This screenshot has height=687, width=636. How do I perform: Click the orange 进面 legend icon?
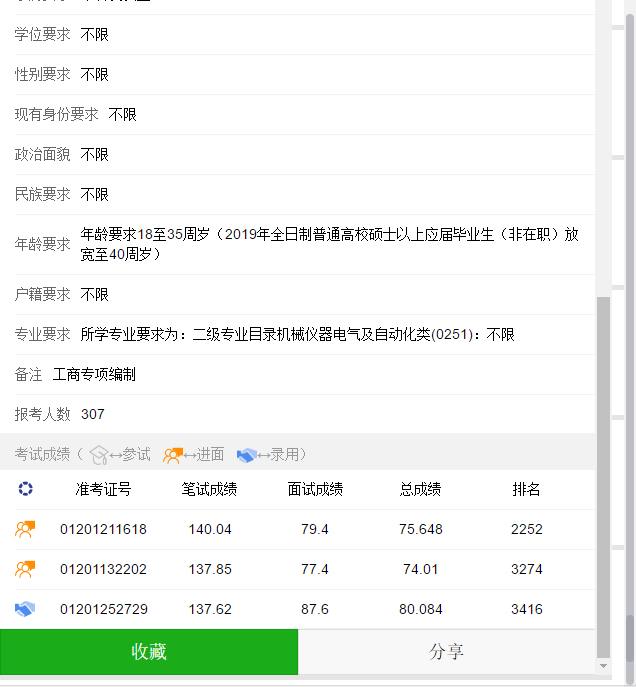click(173, 455)
